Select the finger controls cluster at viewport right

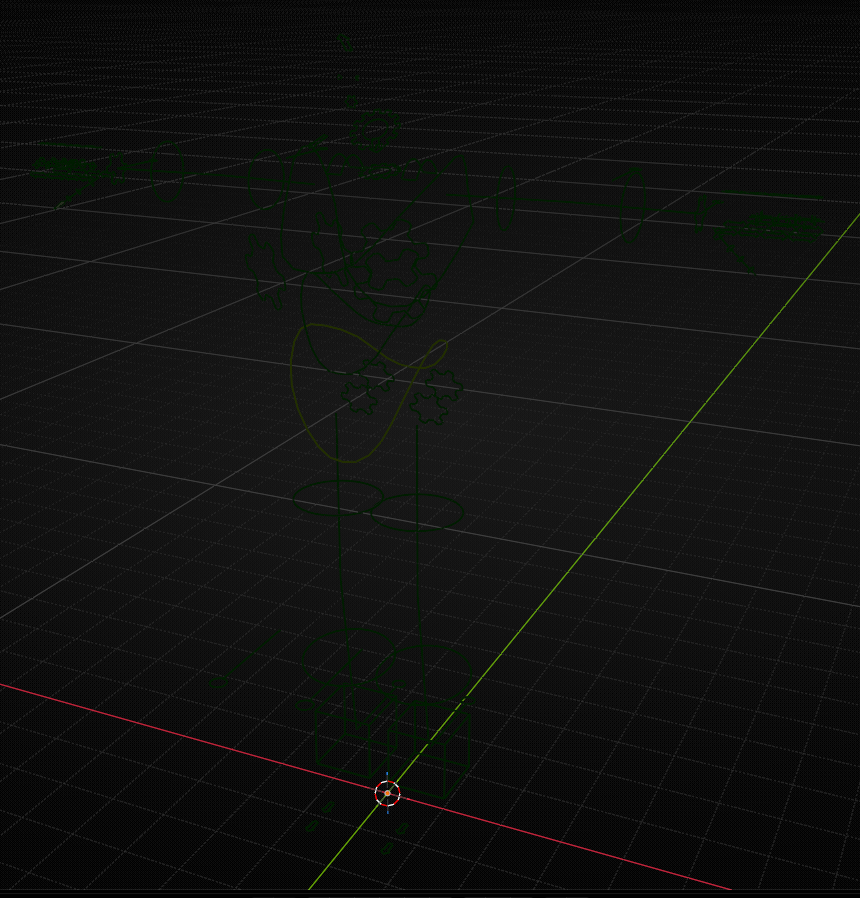pyautogui.click(x=769, y=227)
